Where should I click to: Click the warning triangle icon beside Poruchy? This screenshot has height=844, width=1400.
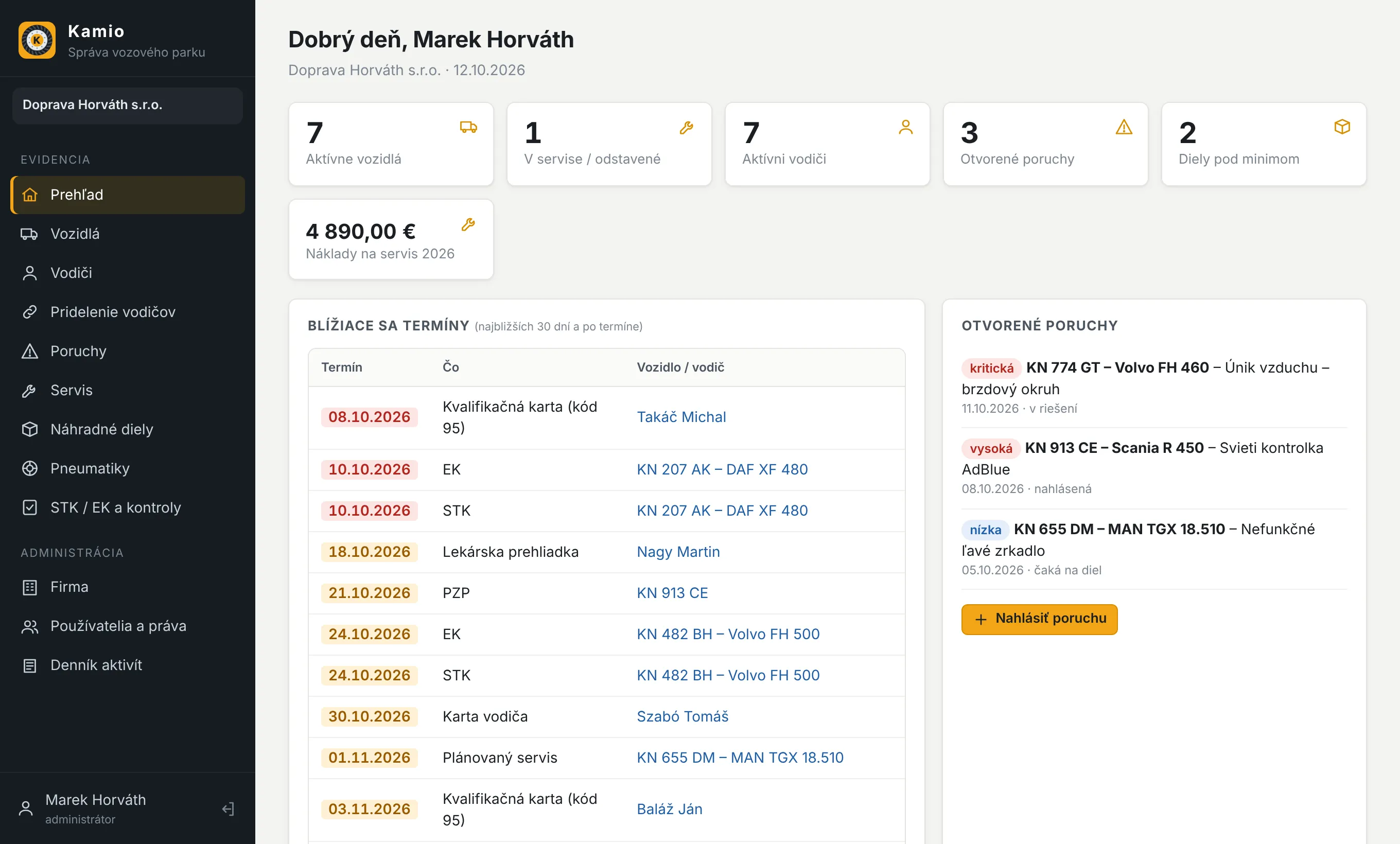[x=29, y=351]
